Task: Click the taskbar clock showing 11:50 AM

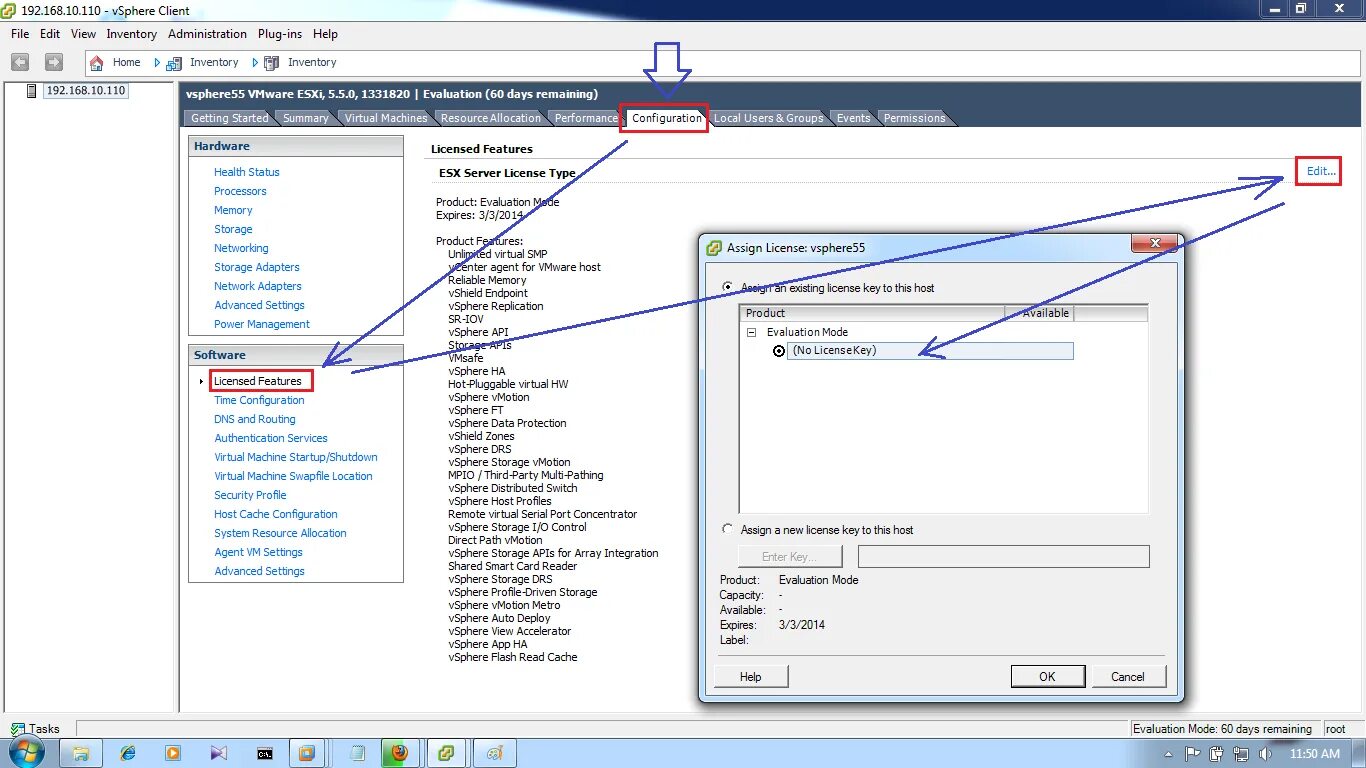Action: coord(1315,754)
